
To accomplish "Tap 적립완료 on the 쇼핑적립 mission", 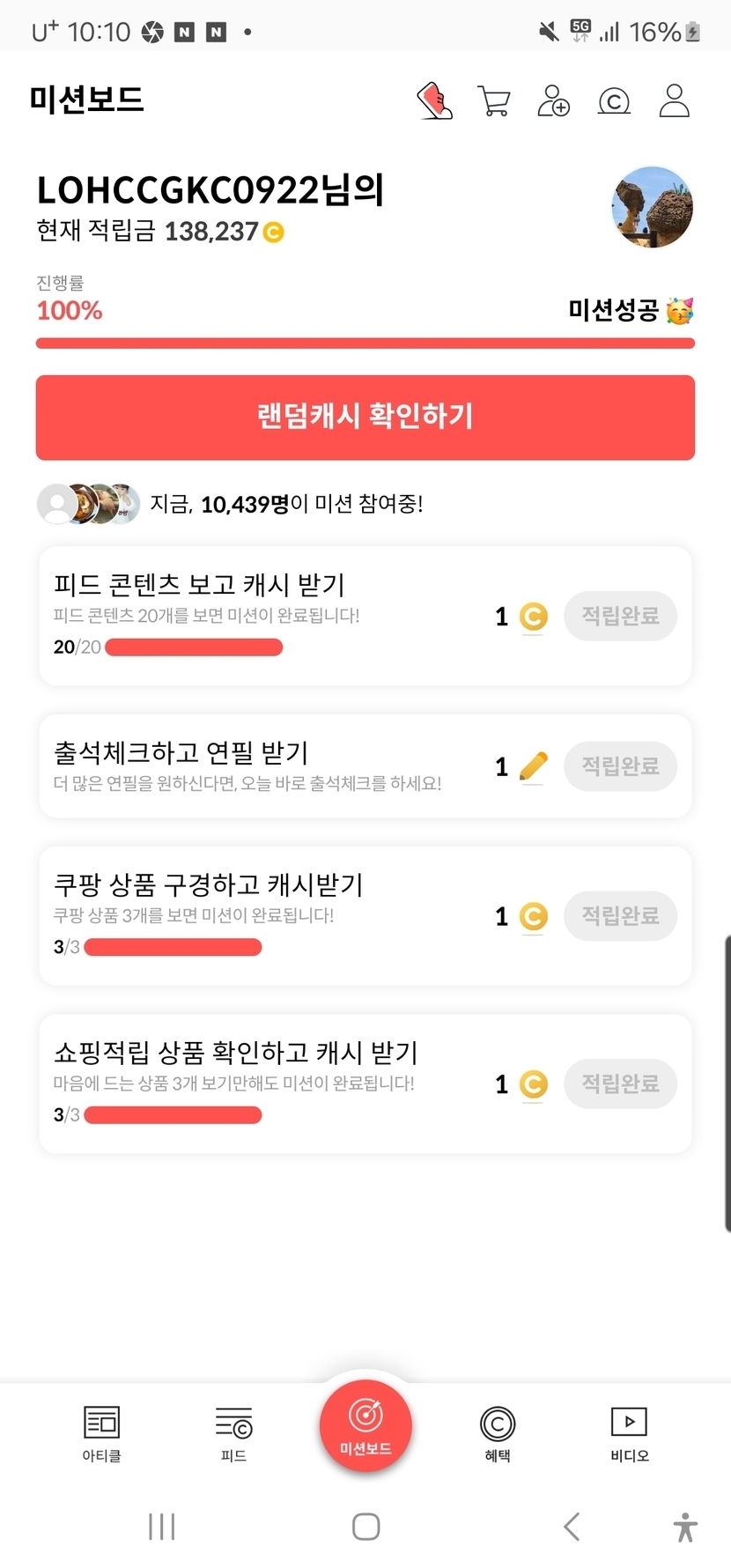I will click(620, 1084).
